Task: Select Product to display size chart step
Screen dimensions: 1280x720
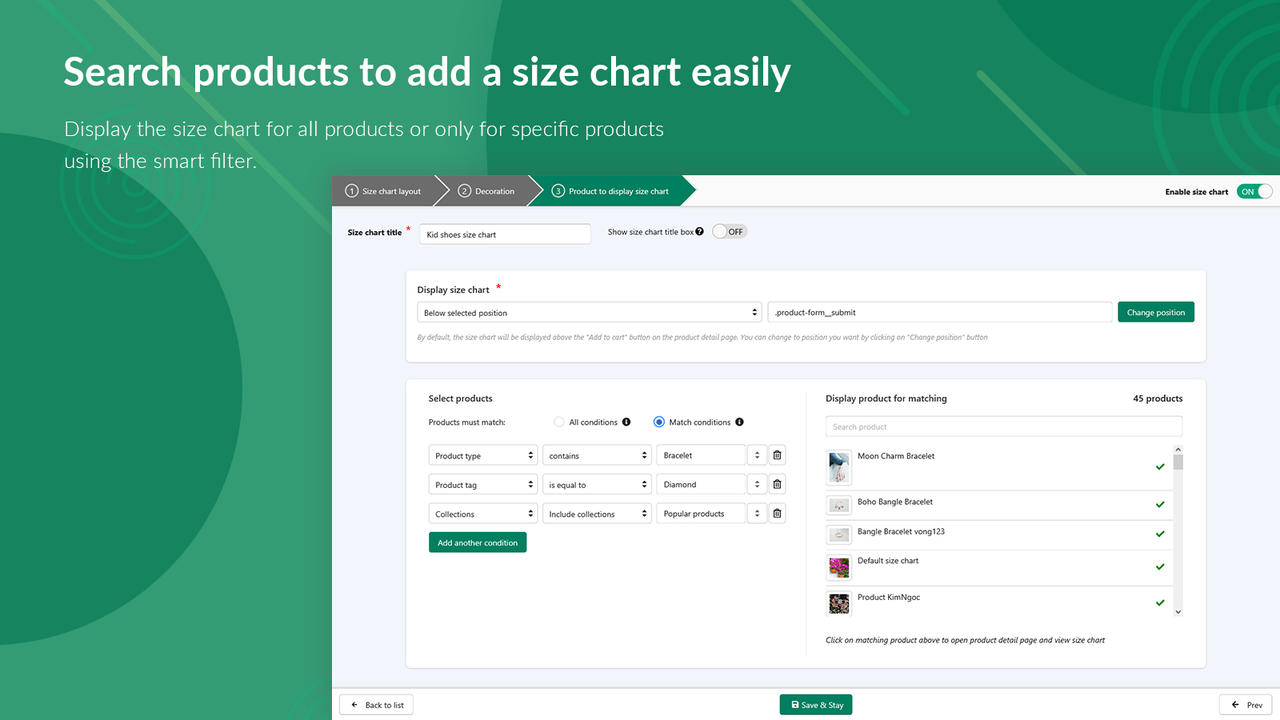Action: [610, 191]
